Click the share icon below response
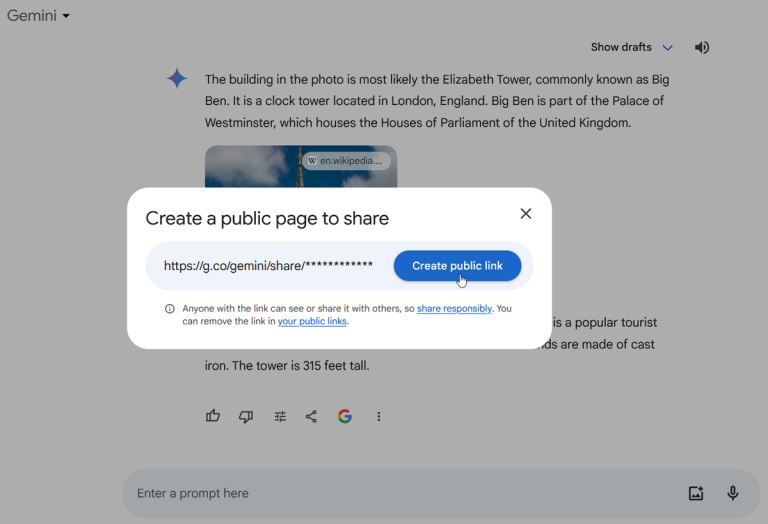Screen dimensions: 768x524 coord(311,417)
